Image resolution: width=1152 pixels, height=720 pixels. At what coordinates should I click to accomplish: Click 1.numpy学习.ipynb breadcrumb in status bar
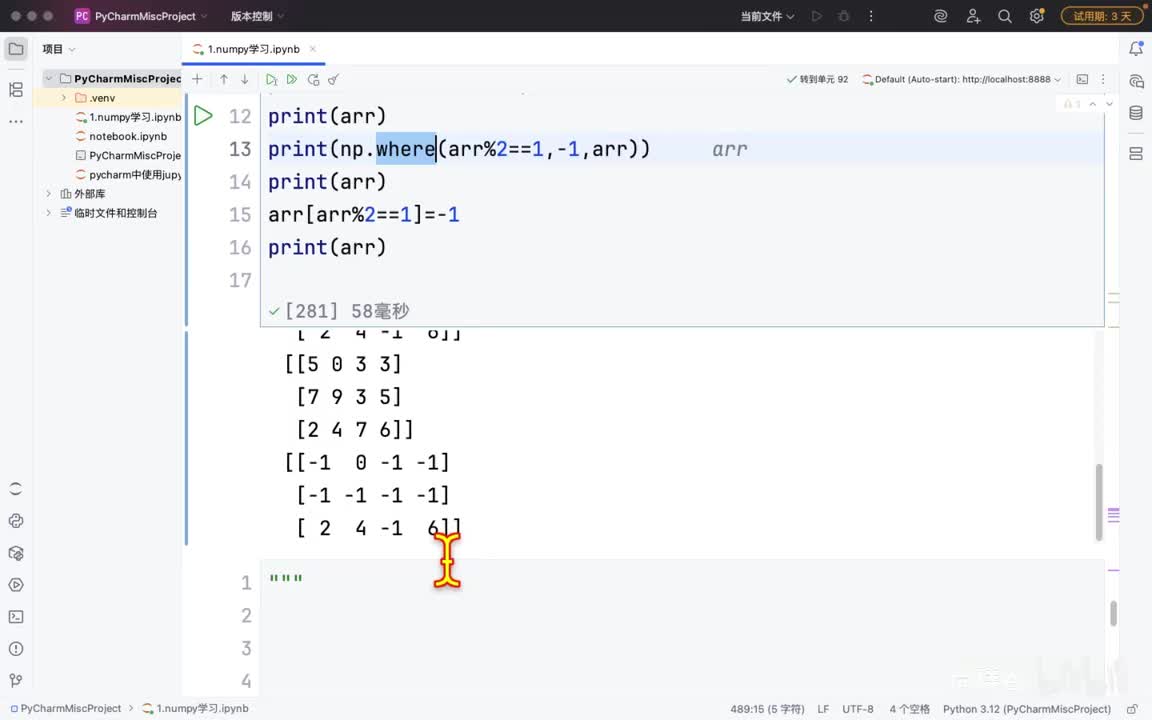coord(195,708)
